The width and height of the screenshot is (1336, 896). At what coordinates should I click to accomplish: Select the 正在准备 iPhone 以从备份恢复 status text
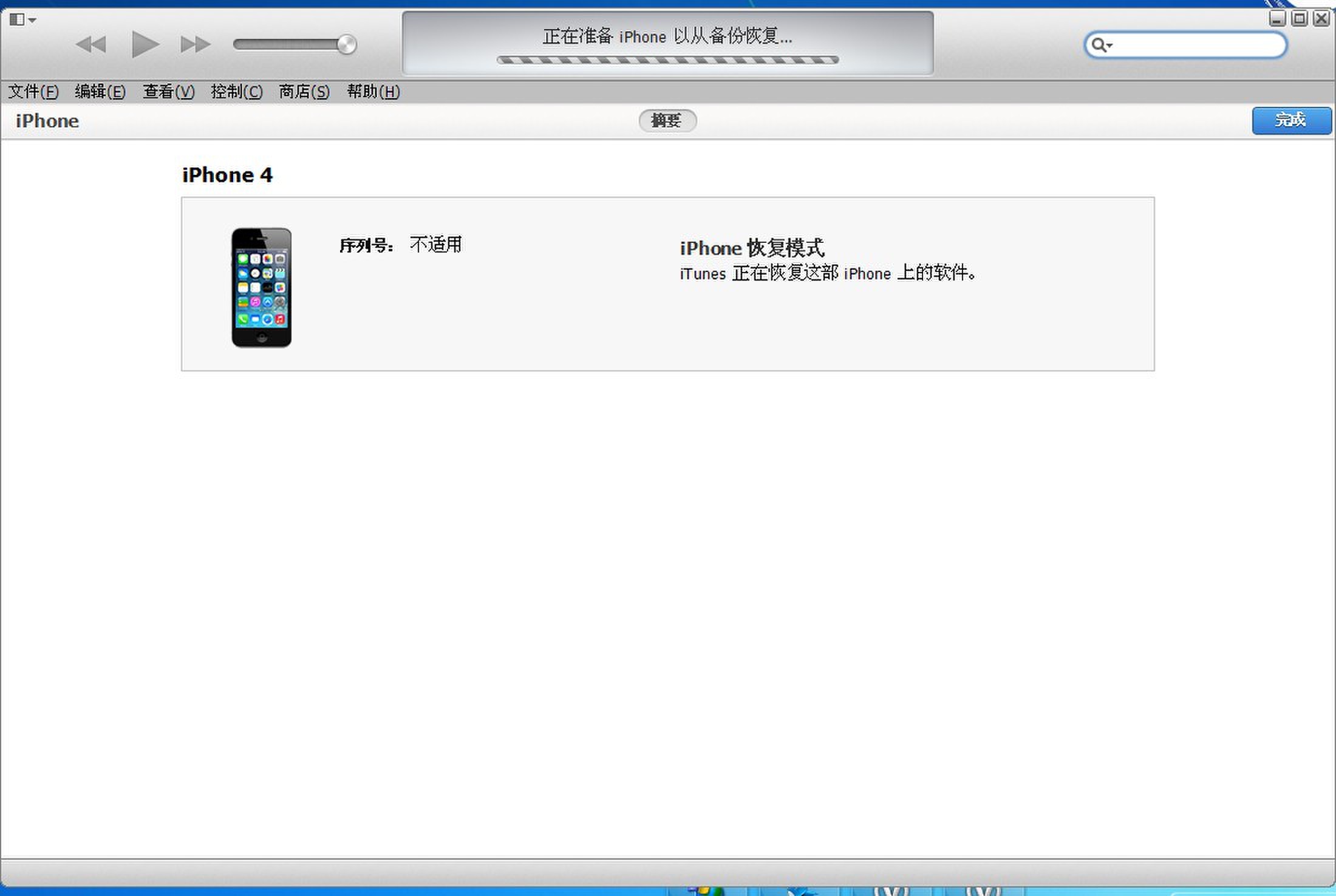667,36
